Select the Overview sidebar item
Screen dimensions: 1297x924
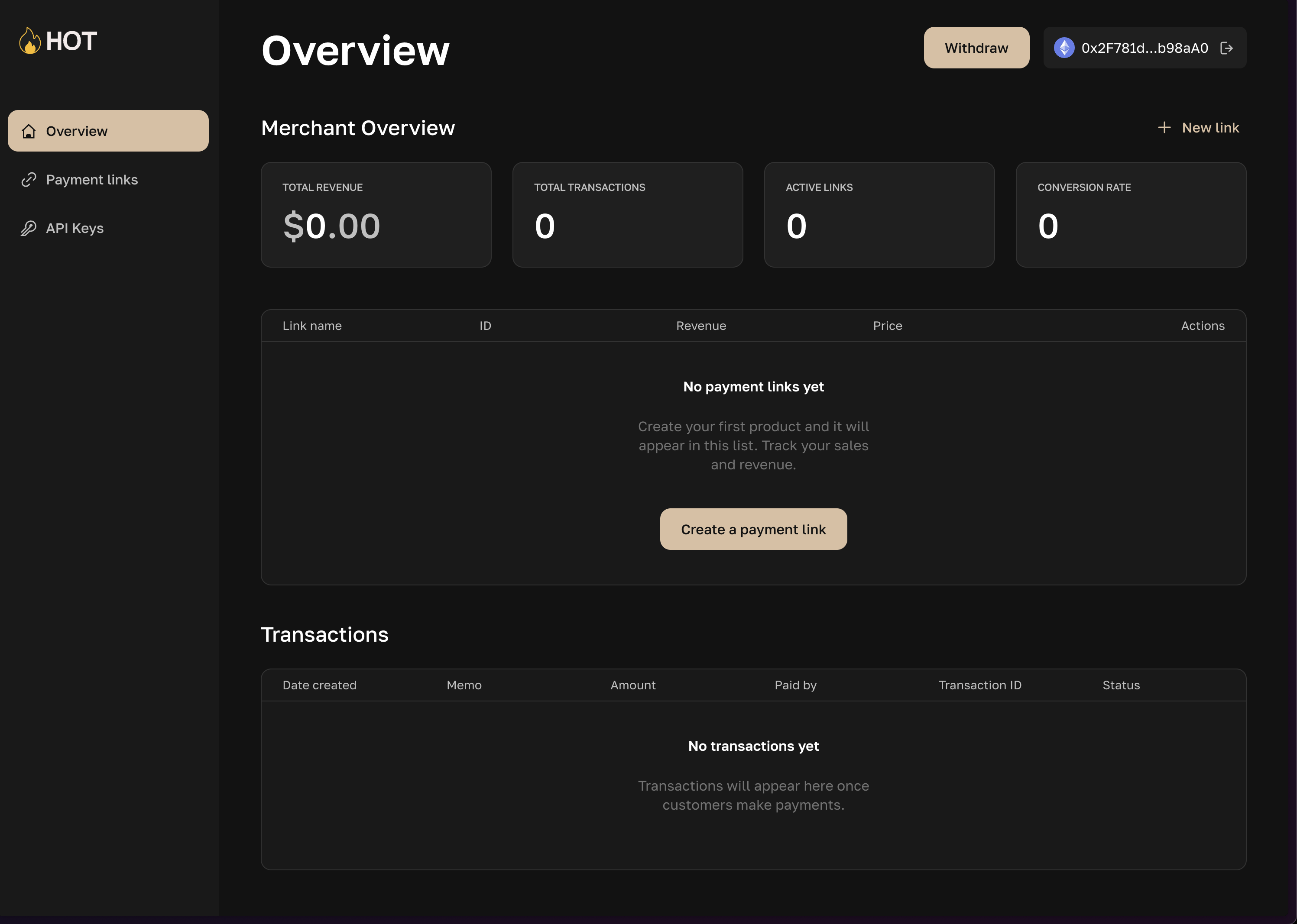[x=108, y=131]
